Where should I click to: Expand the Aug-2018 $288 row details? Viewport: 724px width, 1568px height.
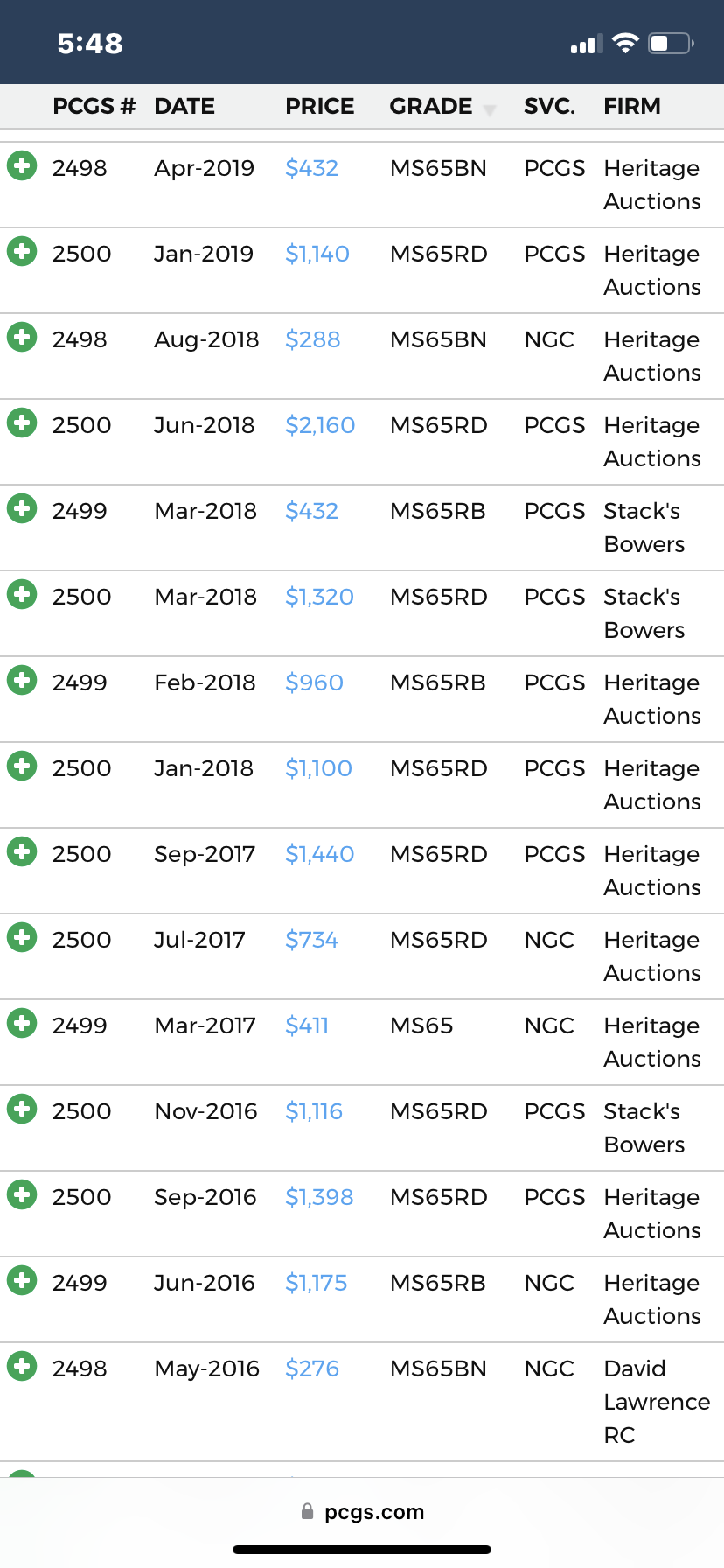[22, 337]
